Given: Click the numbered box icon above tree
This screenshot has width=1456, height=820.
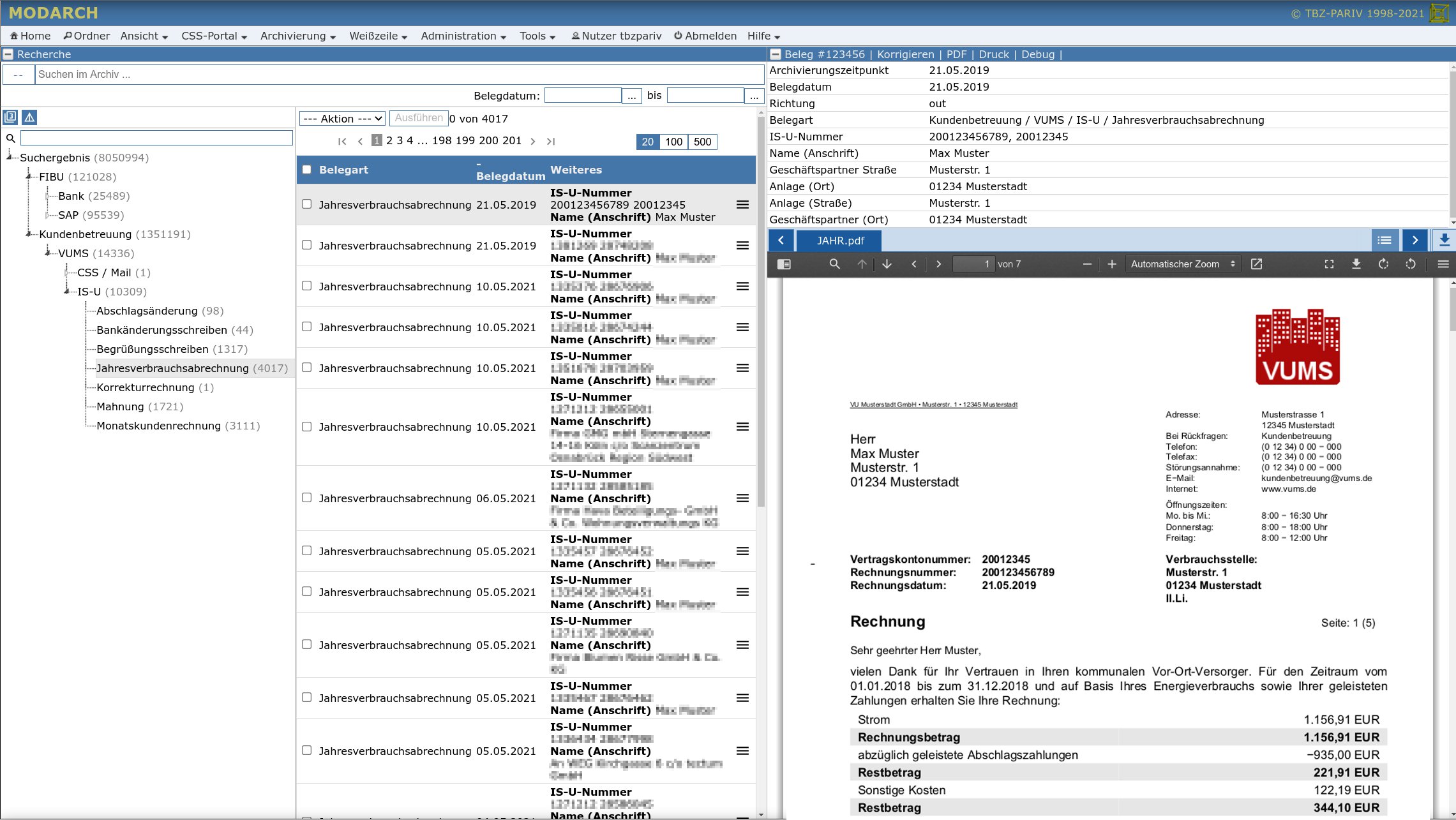Looking at the screenshot, I should tap(10, 117).
